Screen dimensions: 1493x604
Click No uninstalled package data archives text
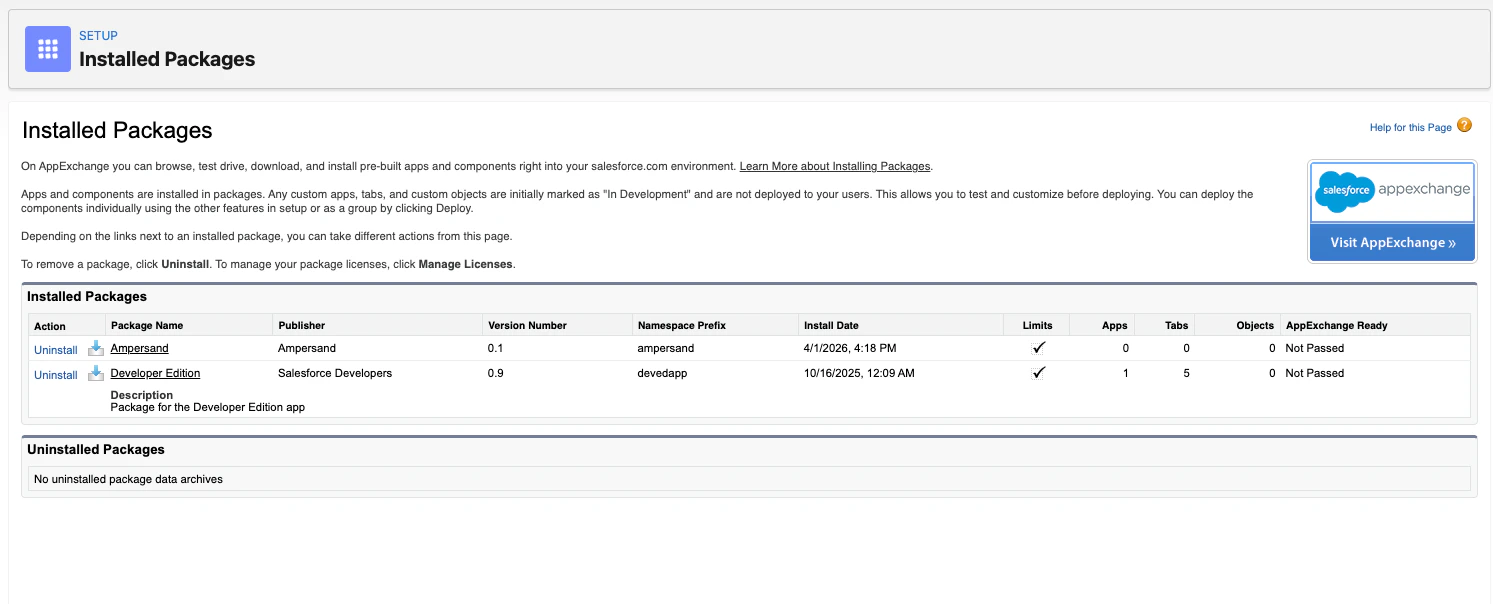(x=128, y=479)
